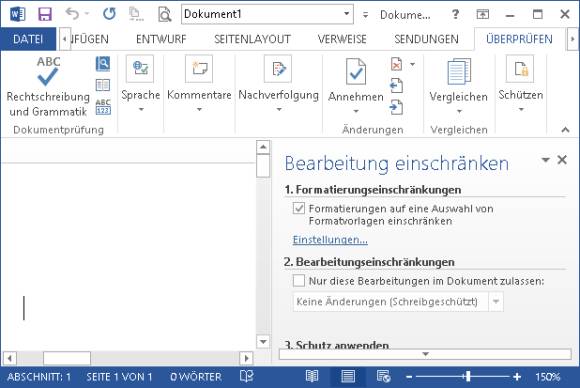Screen dimensions: 580x388
Task: Select the ÜBERPRÜFEN tab
Action: [x=519, y=39]
